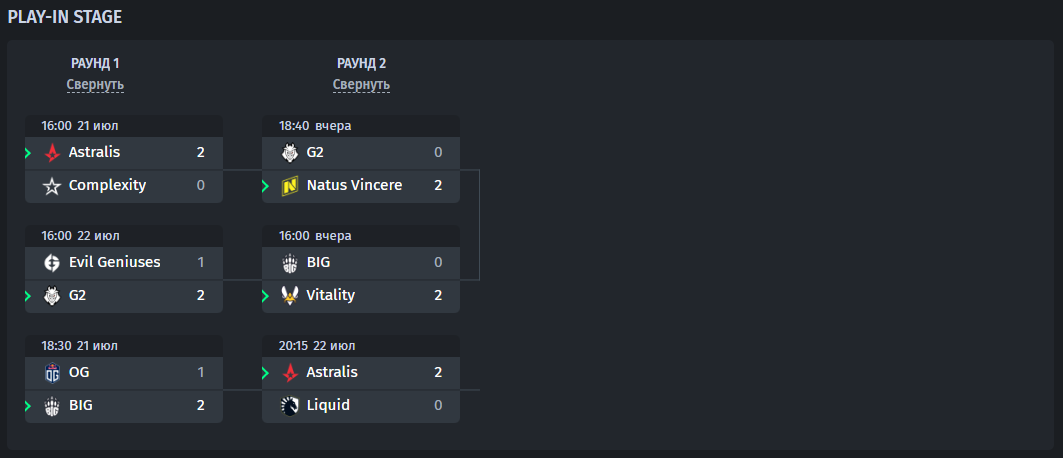The width and height of the screenshot is (1063, 458).
Task: Click the PLAY-IN STAGE heading
Action: pos(65,18)
